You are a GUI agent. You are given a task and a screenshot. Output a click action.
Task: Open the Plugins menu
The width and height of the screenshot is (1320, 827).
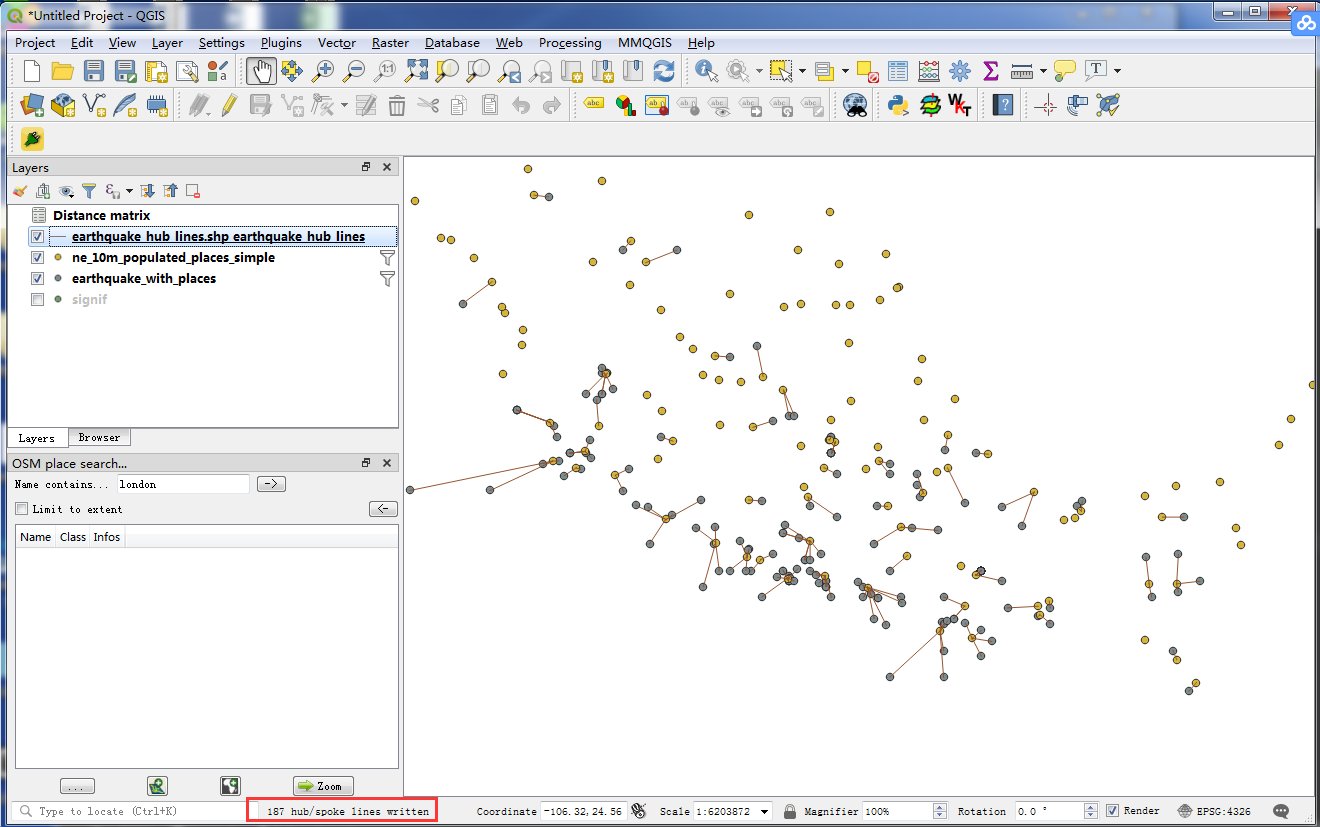[x=281, y=43]
